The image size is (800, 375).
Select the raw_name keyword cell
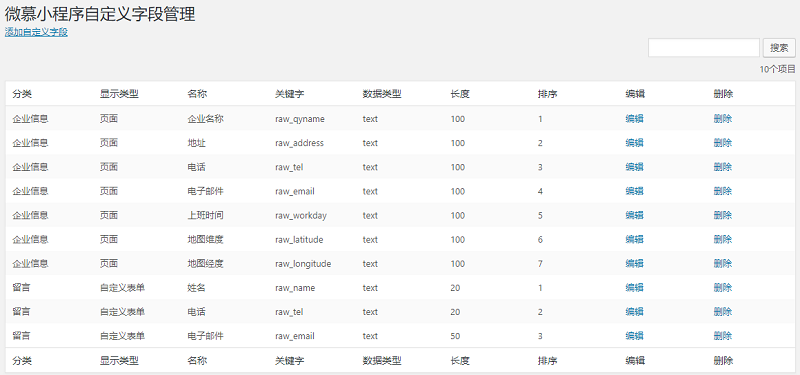click(295, 288)
